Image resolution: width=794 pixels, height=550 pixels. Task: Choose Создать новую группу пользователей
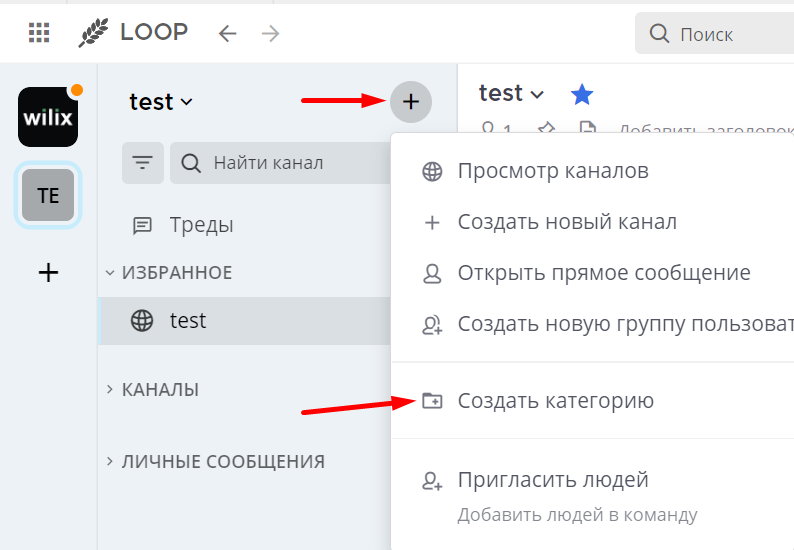point(593,324)
